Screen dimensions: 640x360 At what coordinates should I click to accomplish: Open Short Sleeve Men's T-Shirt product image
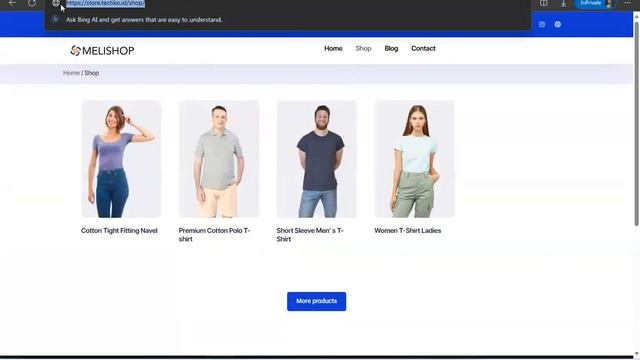317,159
